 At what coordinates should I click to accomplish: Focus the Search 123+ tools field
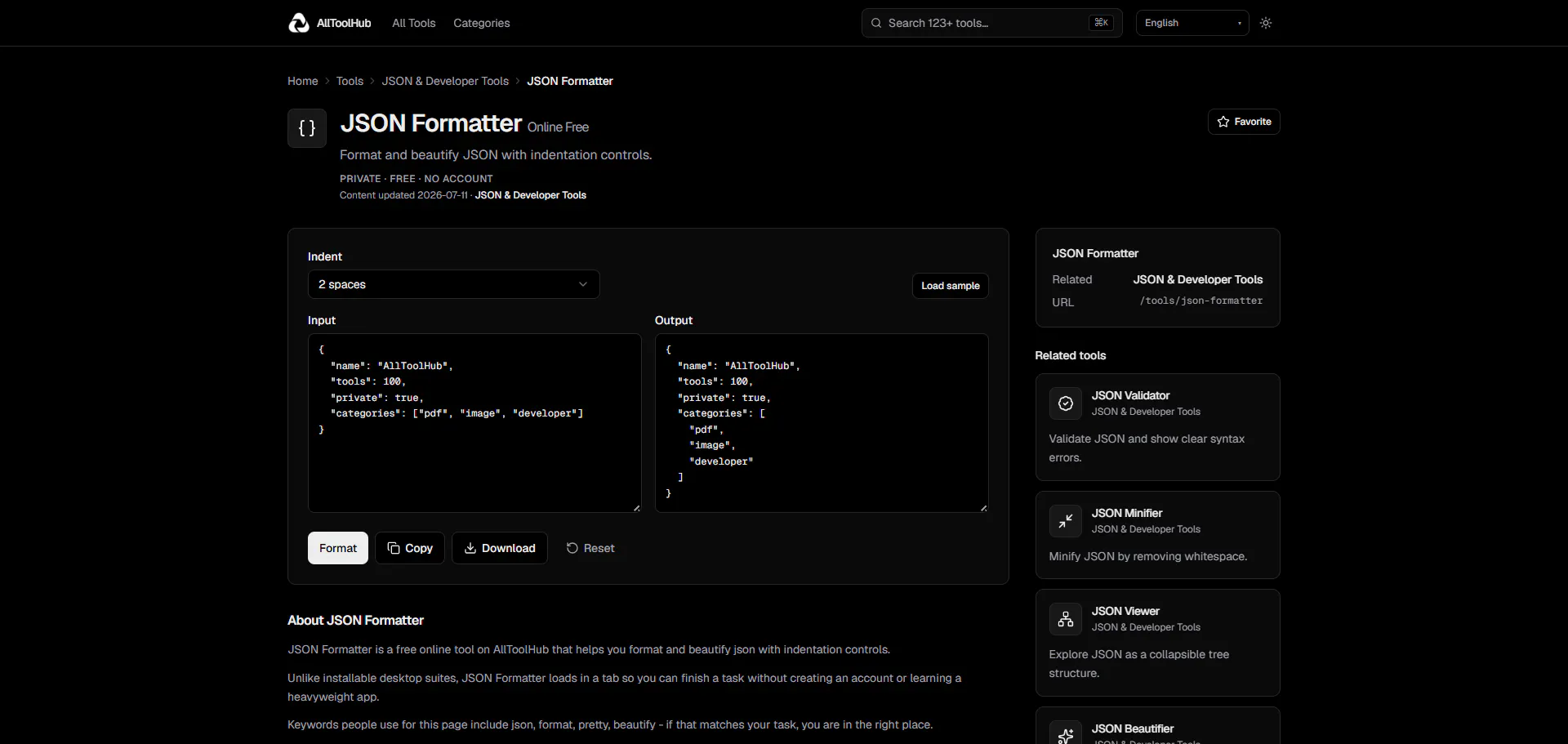(x=992, y=23)
